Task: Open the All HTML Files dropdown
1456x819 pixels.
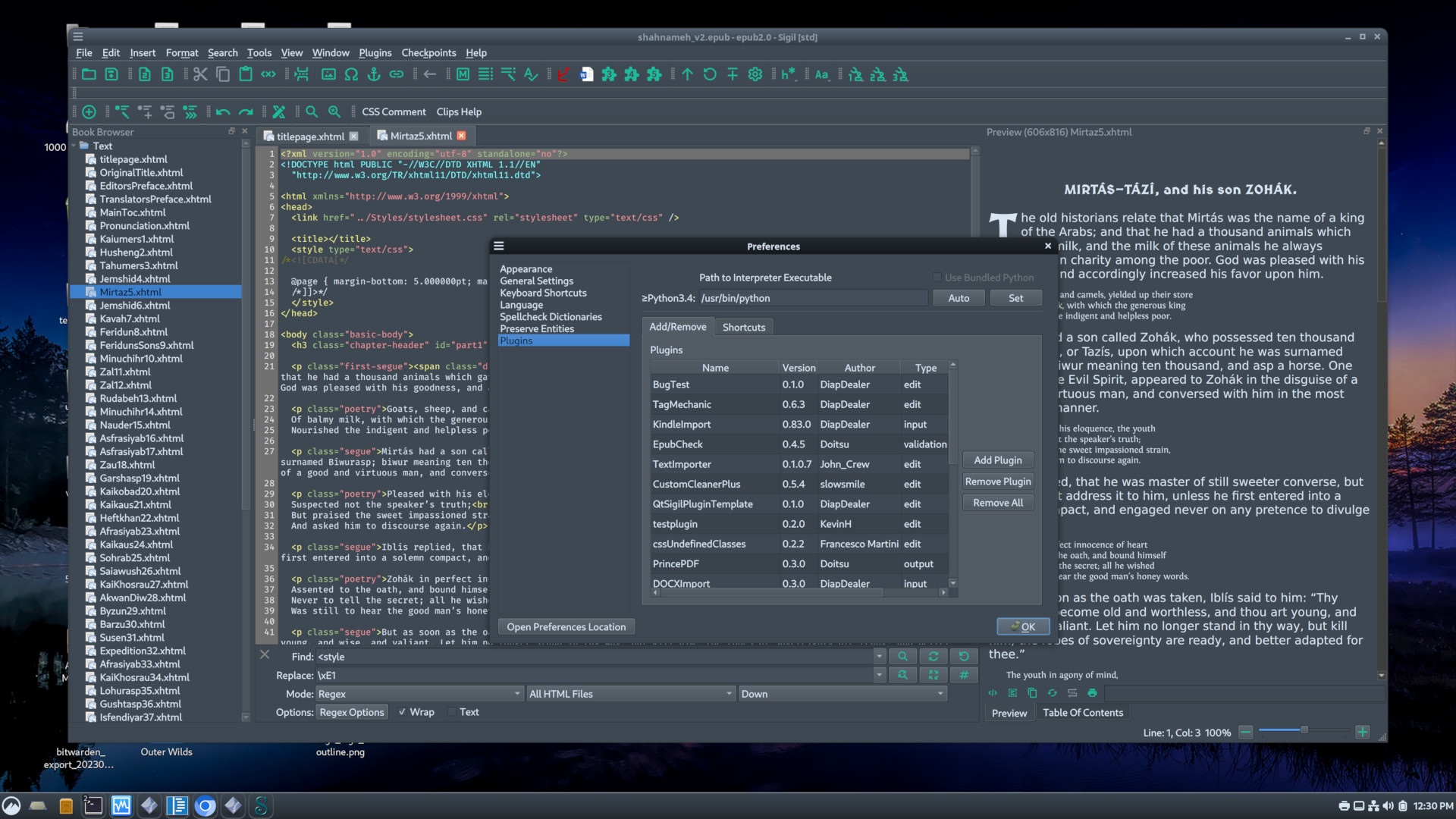Action: click(x=631, y=694)
